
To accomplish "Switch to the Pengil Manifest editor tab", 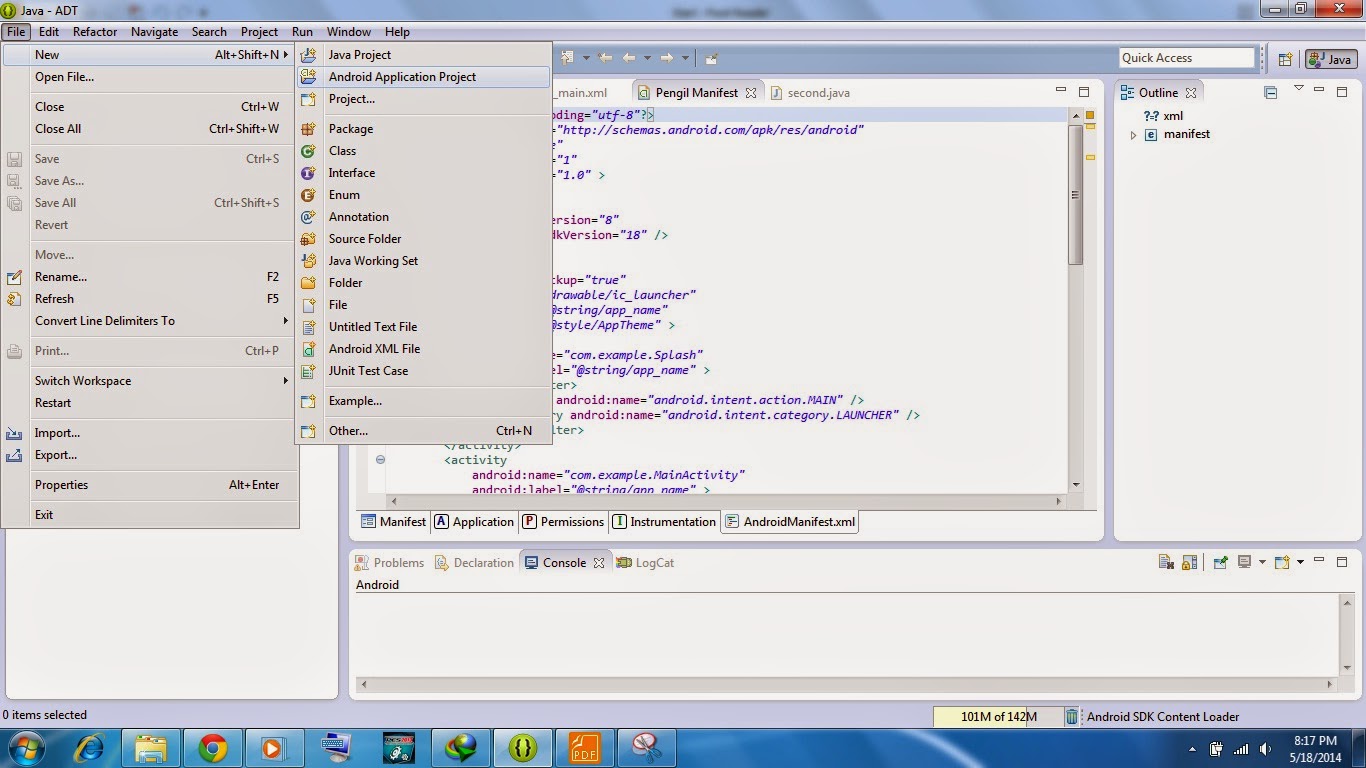I will click(x=696, y=93).
